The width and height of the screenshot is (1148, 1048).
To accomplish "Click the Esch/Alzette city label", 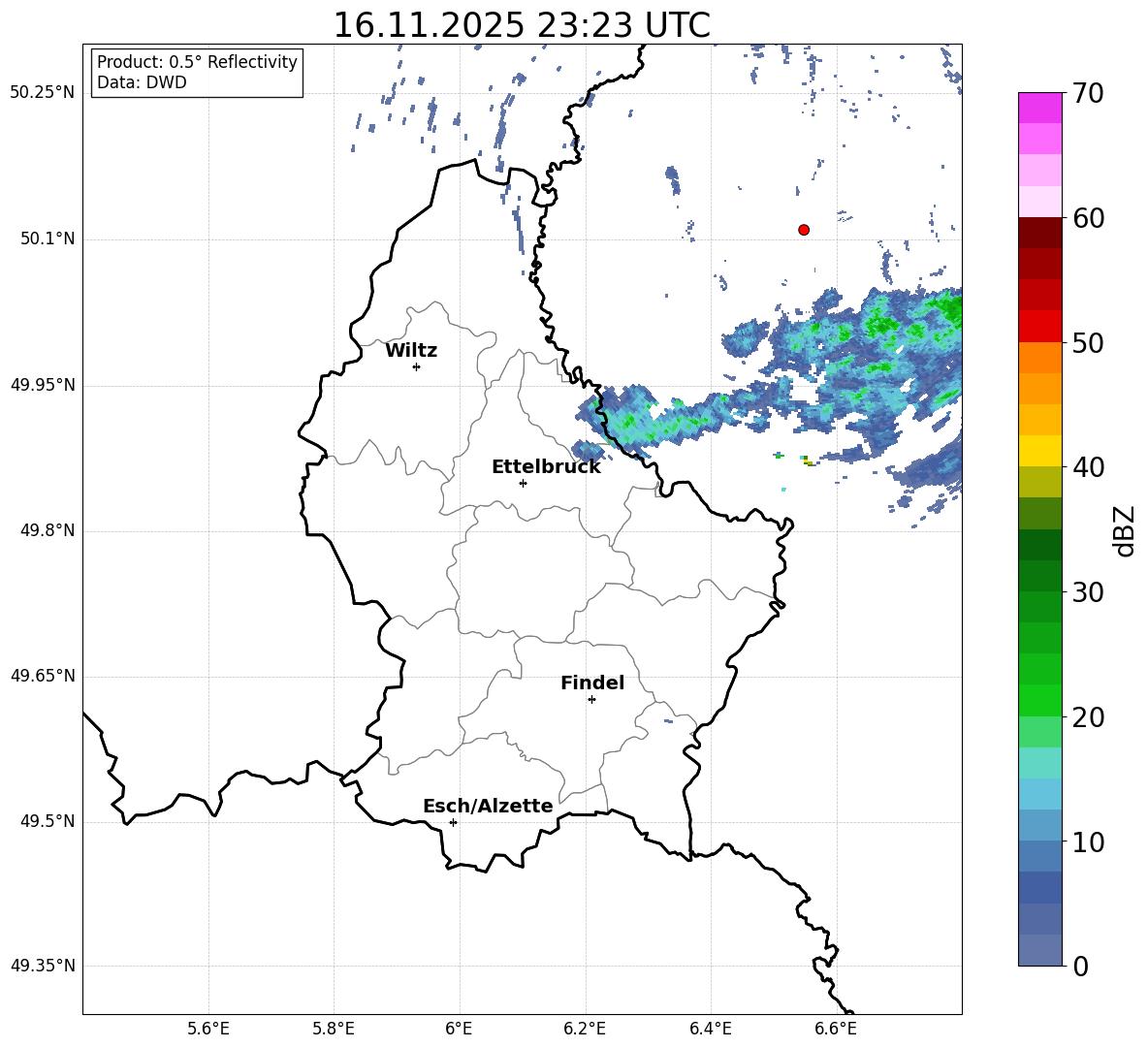I will click(488, 806).
